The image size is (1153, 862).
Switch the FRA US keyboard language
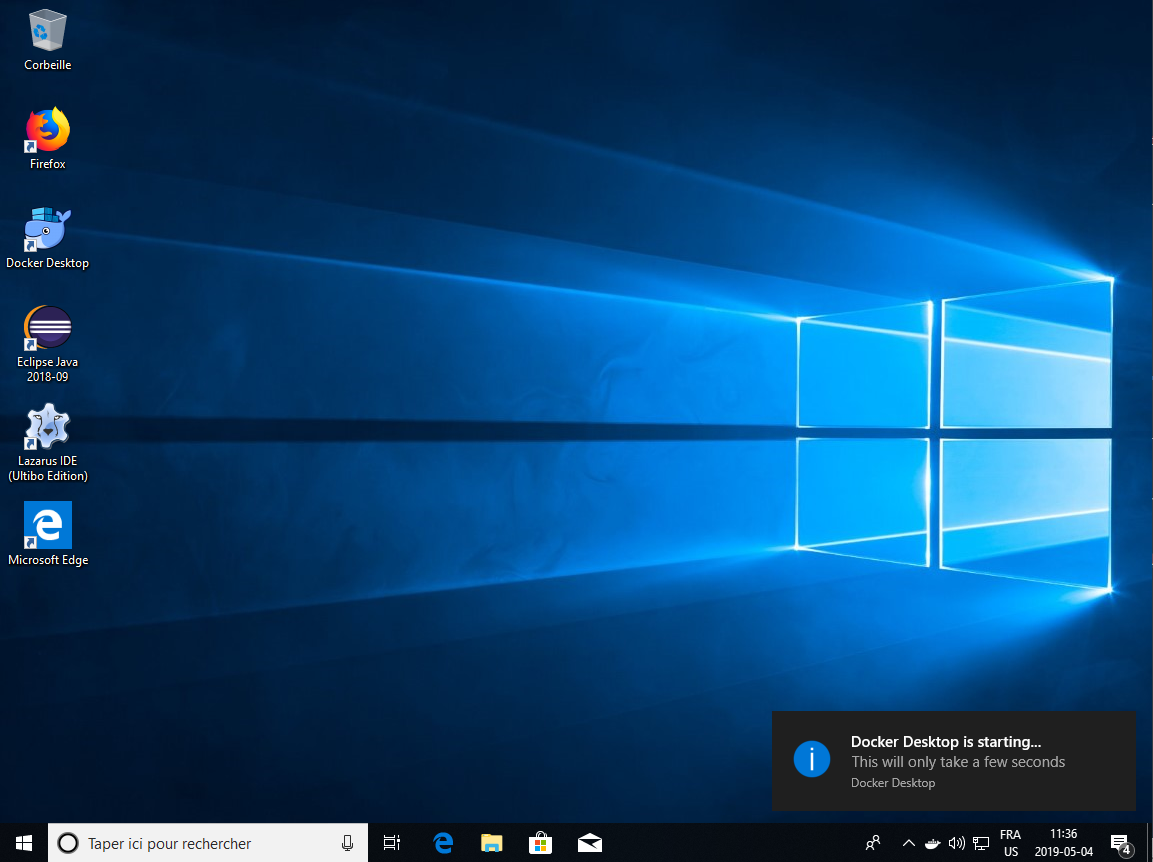pyautogui.click(x=1010, y=843)
